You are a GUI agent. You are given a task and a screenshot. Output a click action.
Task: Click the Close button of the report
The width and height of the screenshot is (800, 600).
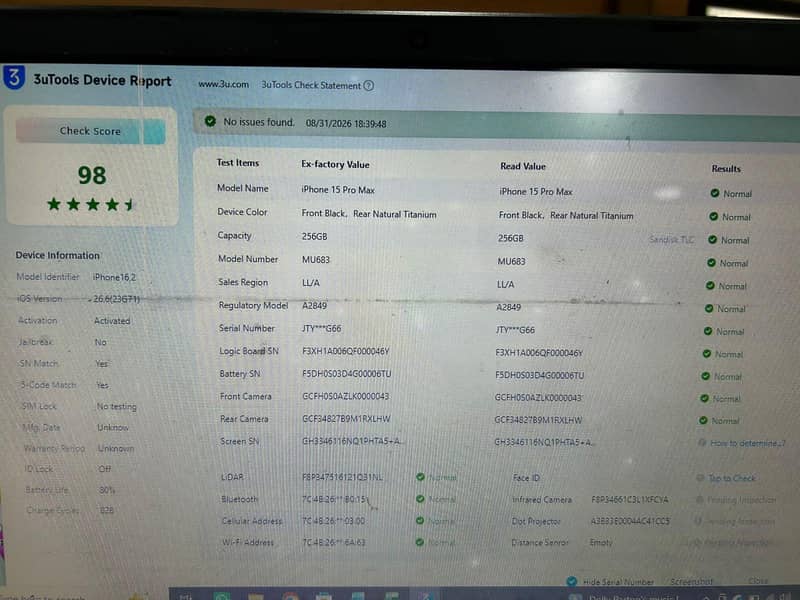coord(758,581)
